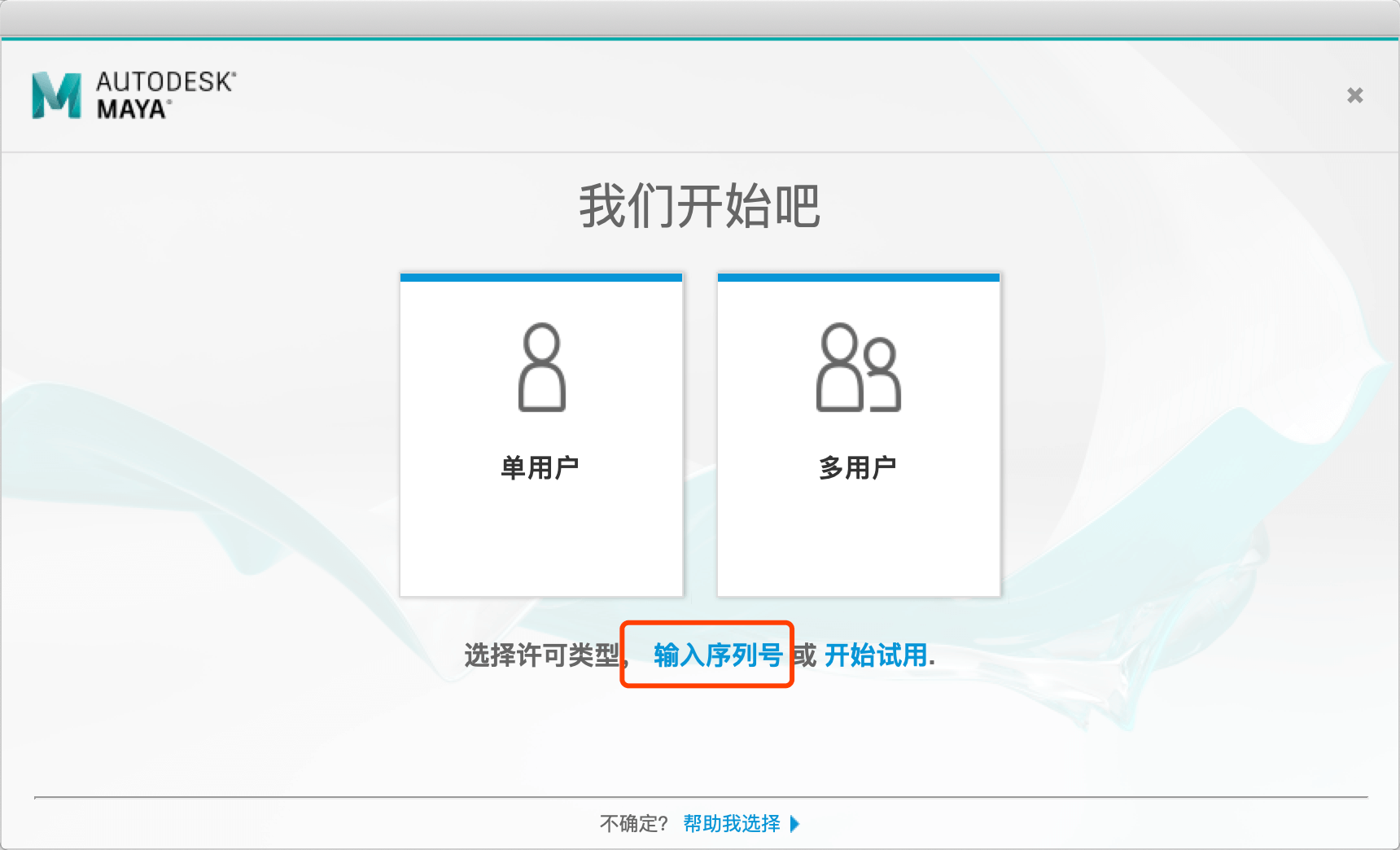Click the blue arrow after 帮助我选择
1400x850 pixels.
pos(795,824)
